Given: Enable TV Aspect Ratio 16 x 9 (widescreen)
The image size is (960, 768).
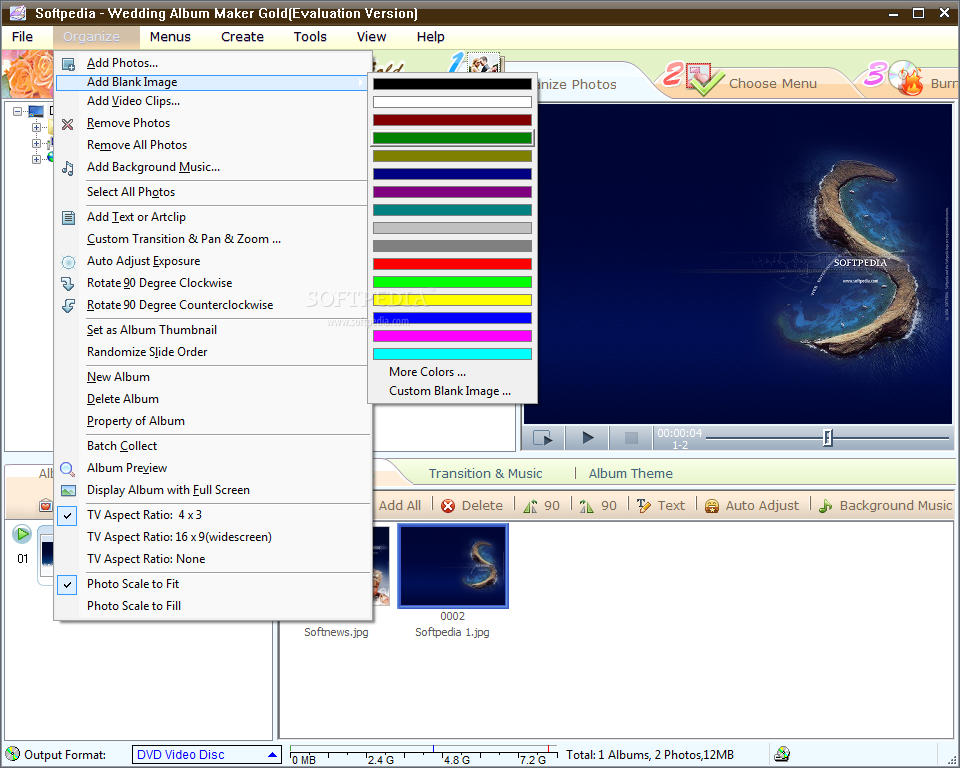Looking at the screenshot, I should (x=178, y=537).
